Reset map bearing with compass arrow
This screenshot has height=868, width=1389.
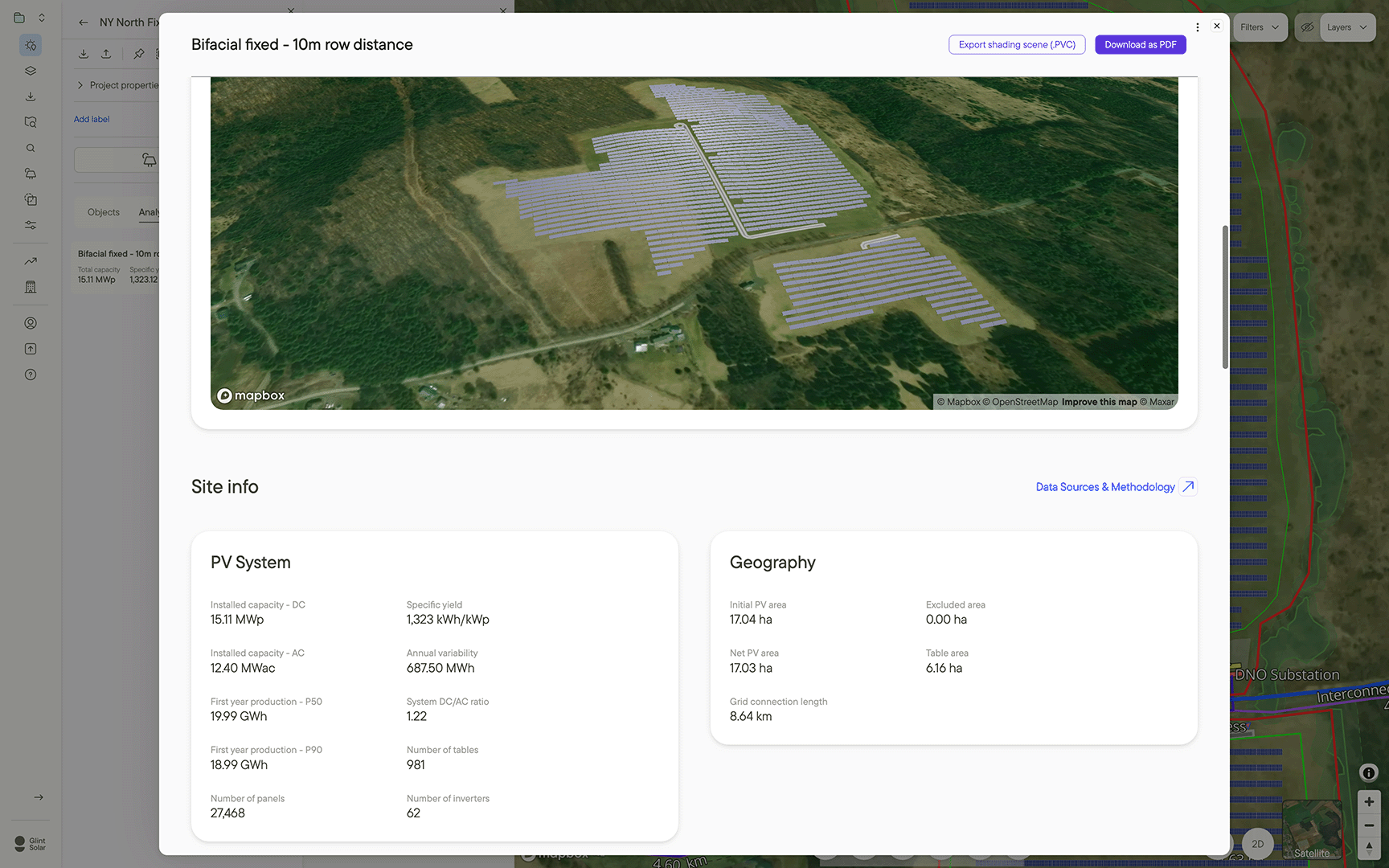click(x=1368, y=847)
